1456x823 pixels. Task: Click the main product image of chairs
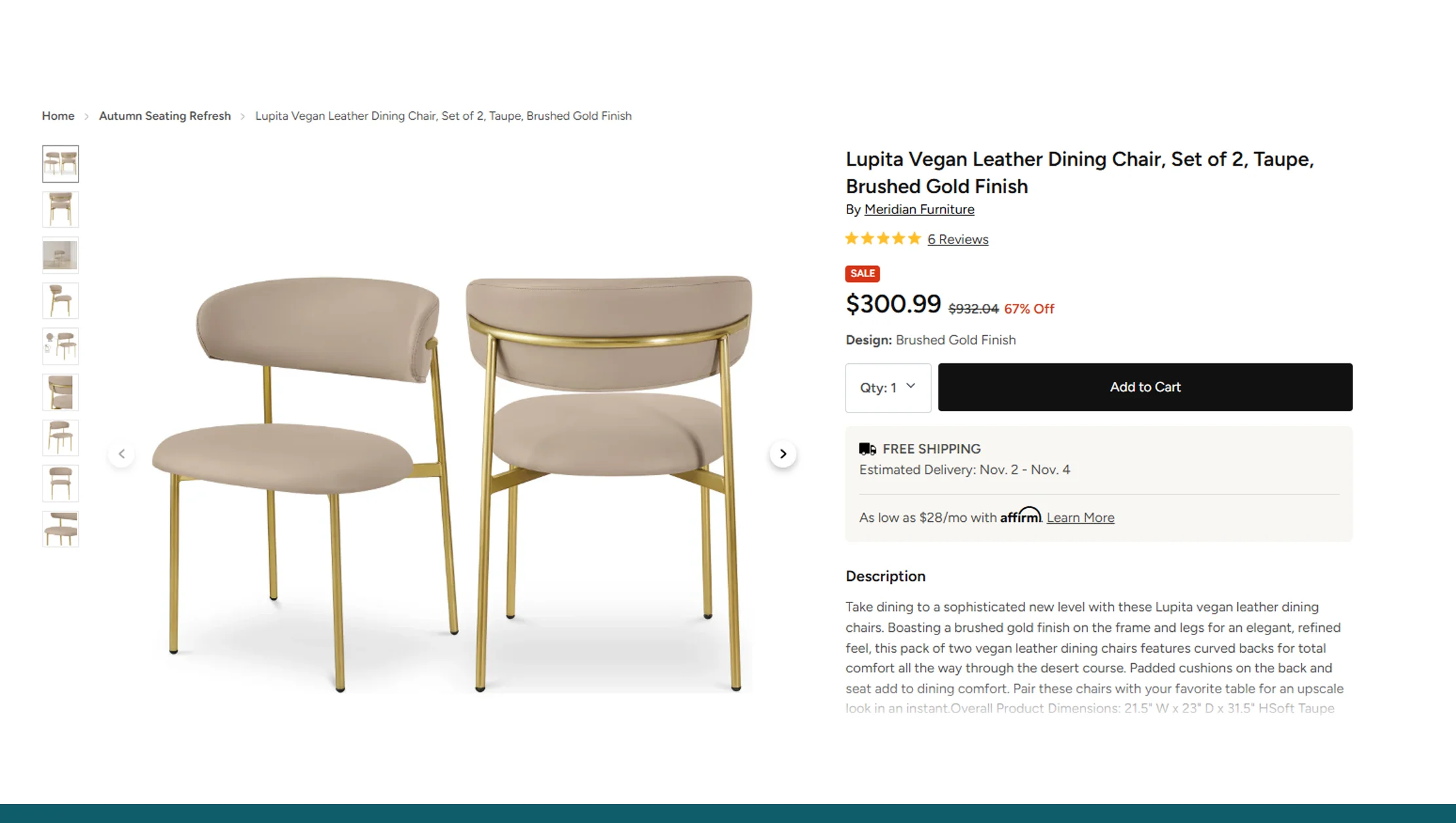pyautogui.click(x=452, y=485)
